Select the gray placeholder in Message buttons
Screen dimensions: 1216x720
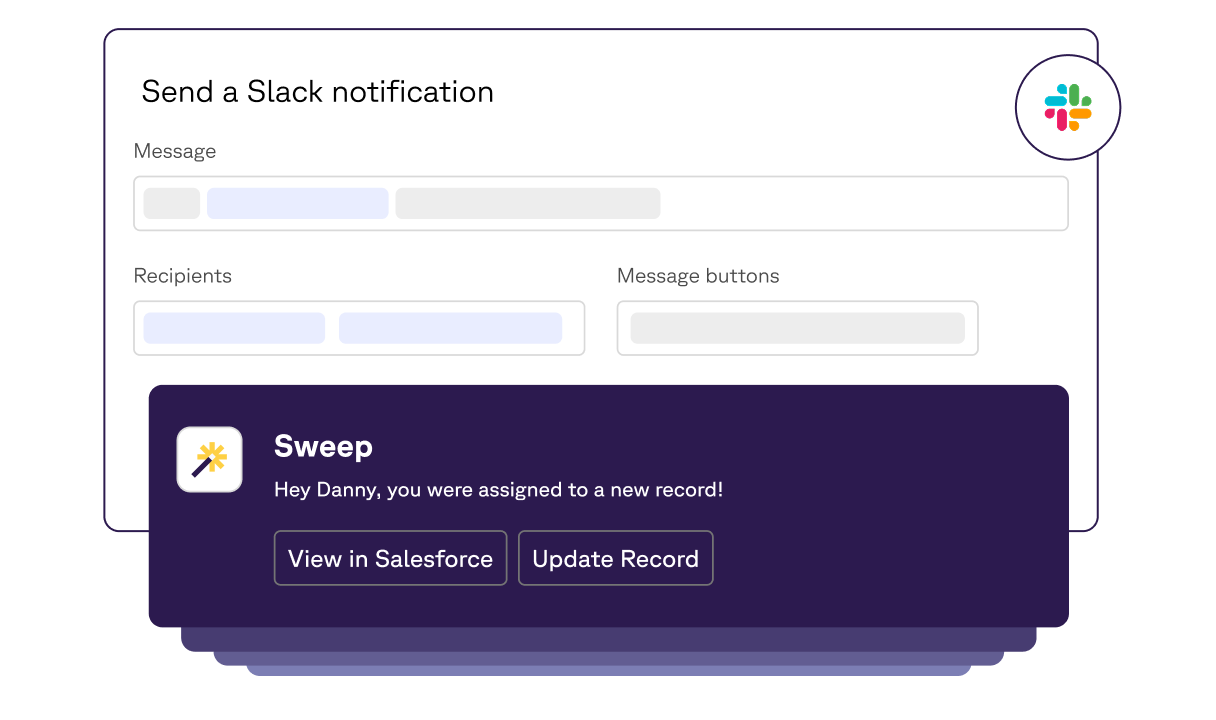pyautogui.click(x=797, y=328)
